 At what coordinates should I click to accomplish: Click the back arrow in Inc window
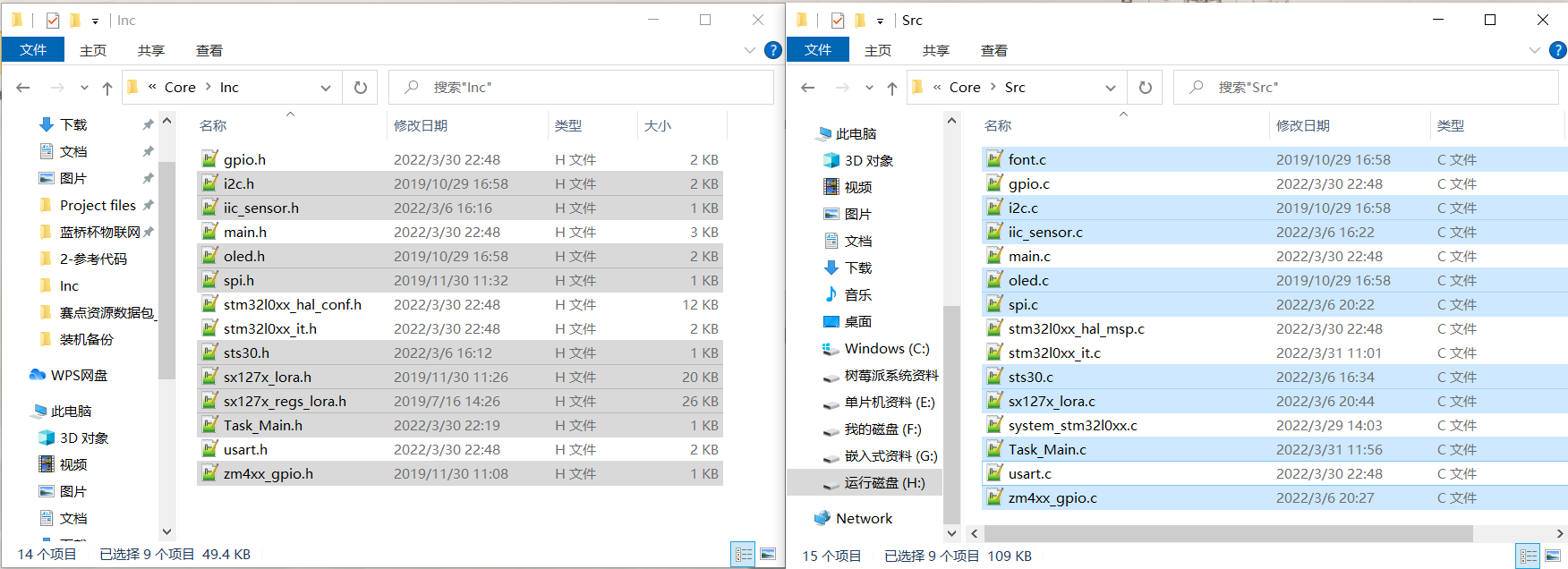pyautogui.click(x=23, y=88)
